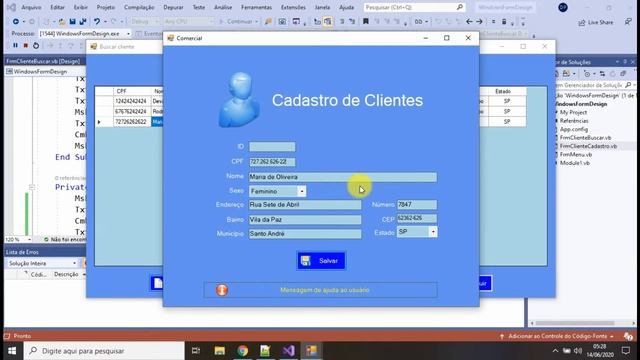Click the Continuar debug button
This screenshot has width=640, height=360.
pyautogui.click(x=238, y=22)
